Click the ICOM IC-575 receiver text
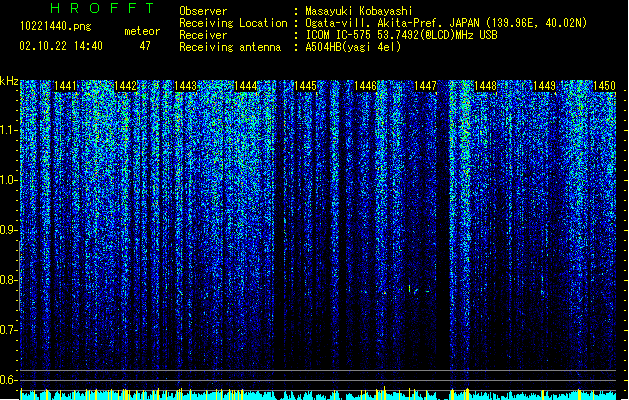The image size is (629, 400). 401,35
